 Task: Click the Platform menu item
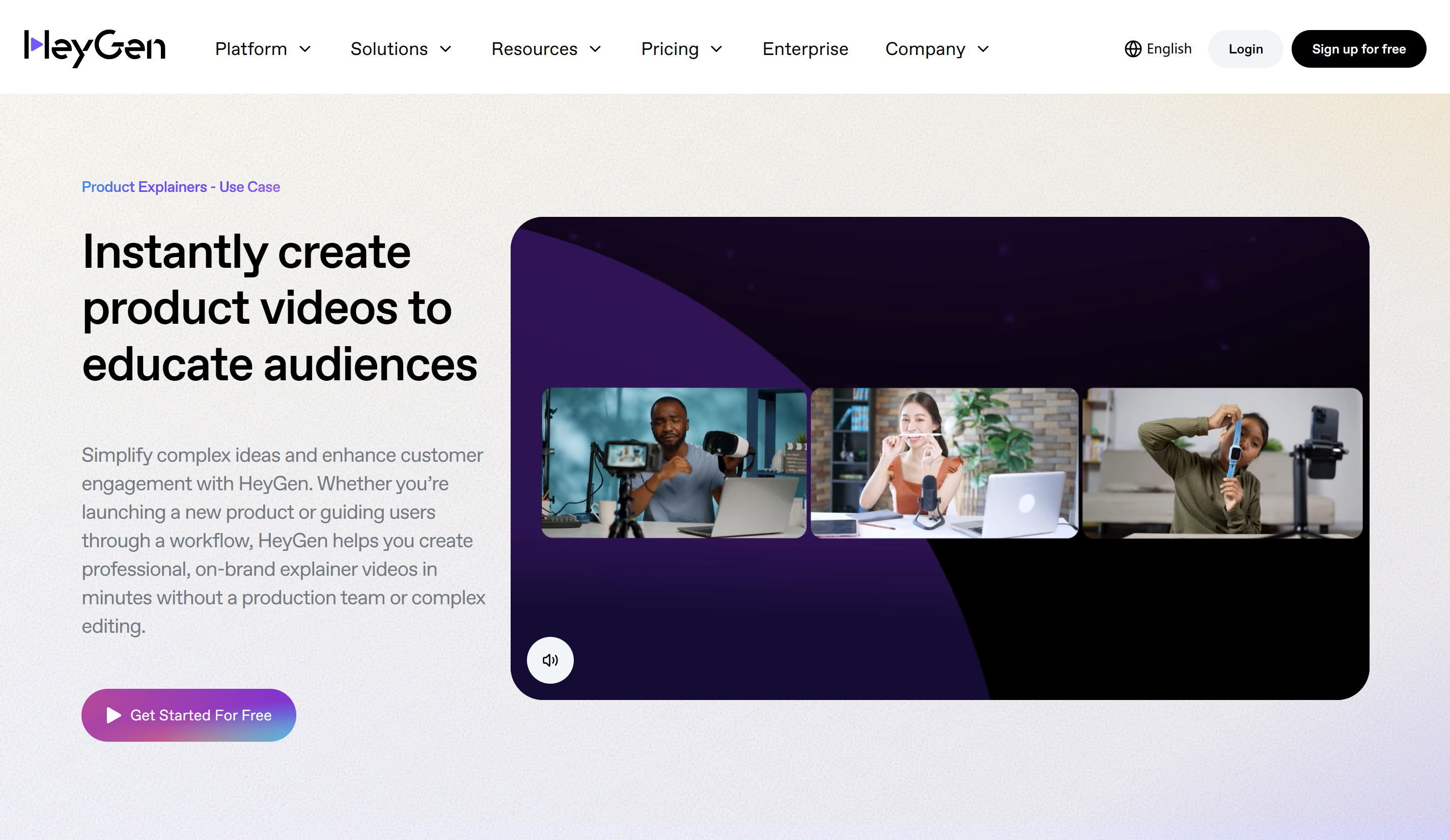[251, 49]
